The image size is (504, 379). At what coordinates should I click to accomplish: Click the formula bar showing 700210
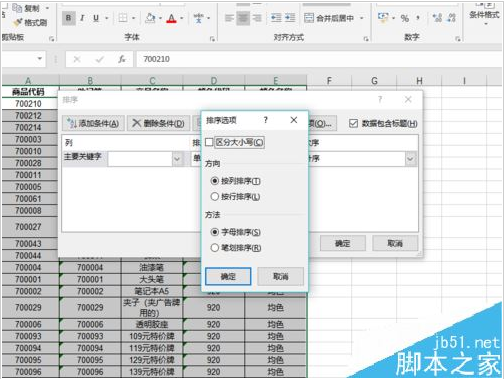318,59
